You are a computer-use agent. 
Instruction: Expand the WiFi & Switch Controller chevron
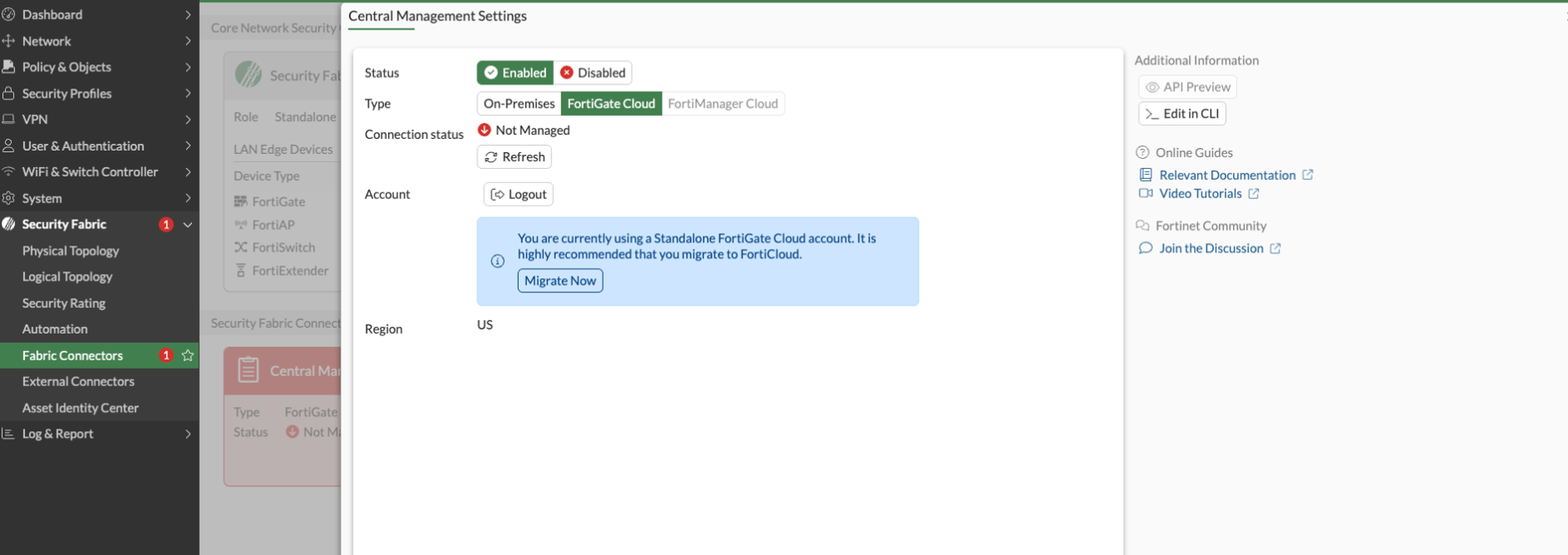pos(188,171)
